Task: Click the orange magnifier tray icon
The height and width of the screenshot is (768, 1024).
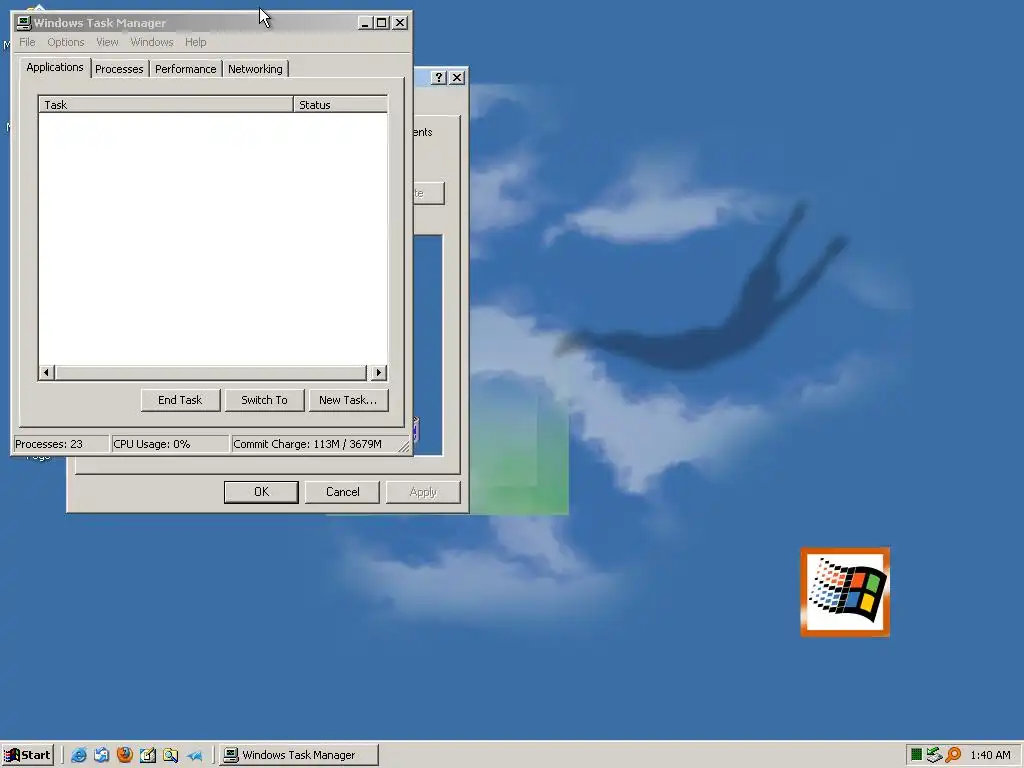Action: 953,755
